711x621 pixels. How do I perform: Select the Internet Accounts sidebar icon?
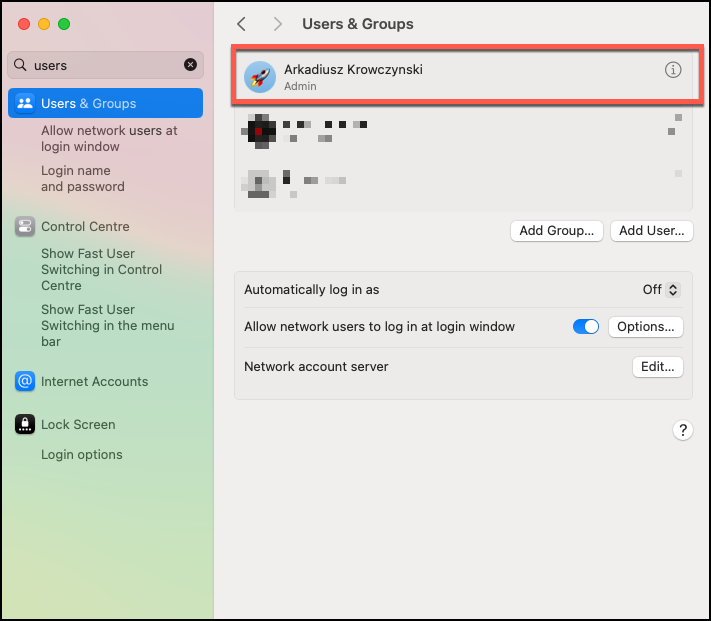click(25, 382)
